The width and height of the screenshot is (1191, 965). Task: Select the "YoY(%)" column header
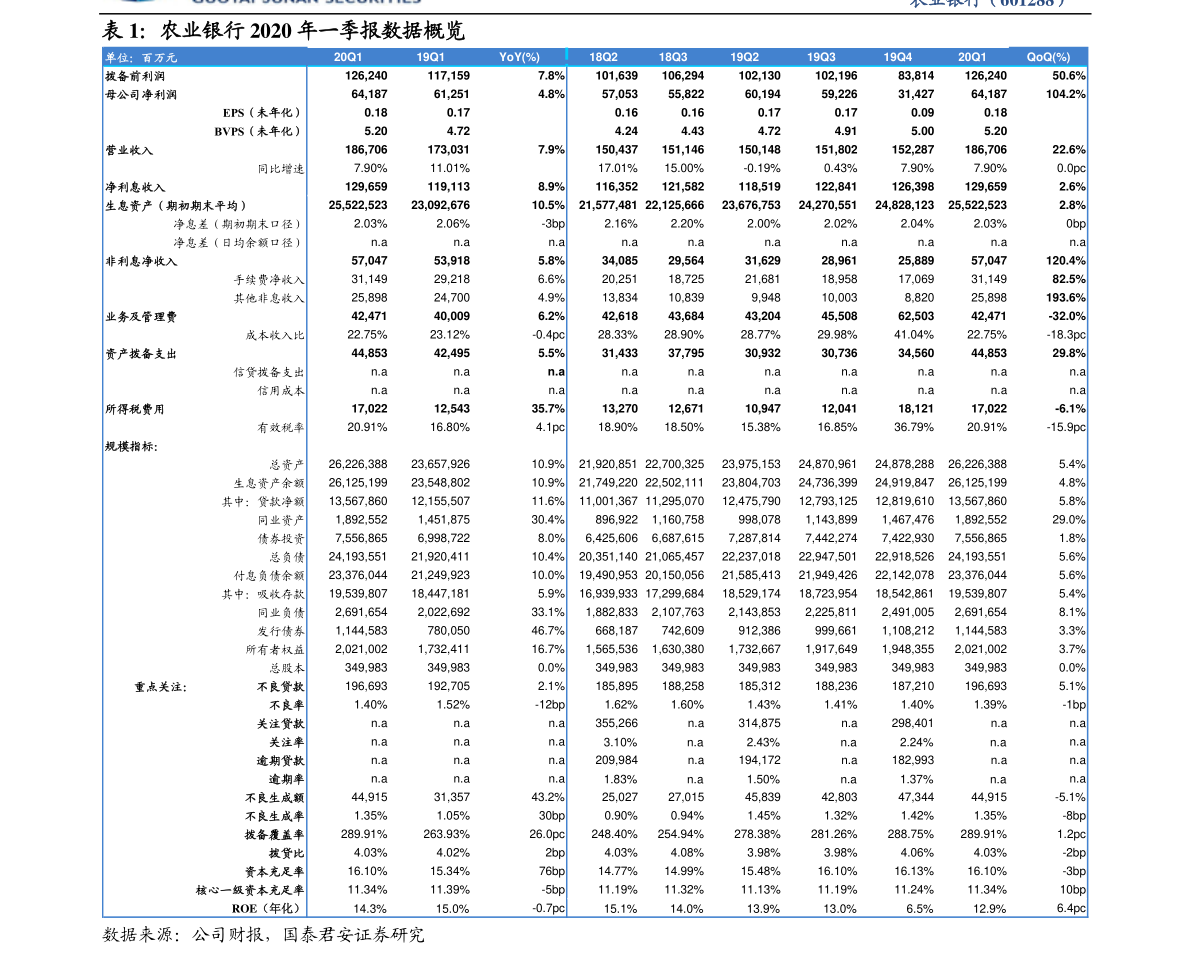[x=520, y=57]
